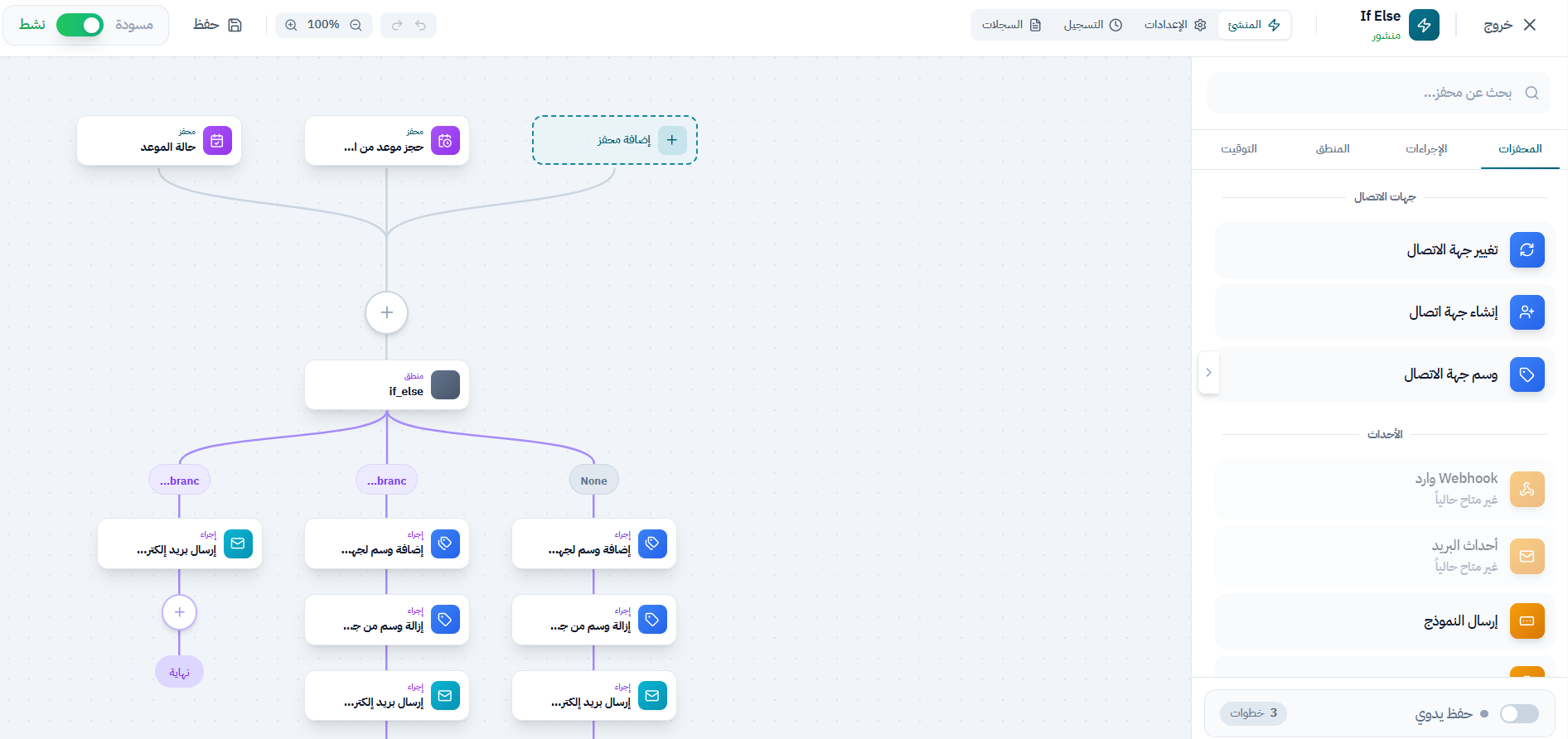The height and width of the screenshot is (739, 1568).
Task: Select the إضافة وسم action under None branch
Action: (x=594, y=543)
